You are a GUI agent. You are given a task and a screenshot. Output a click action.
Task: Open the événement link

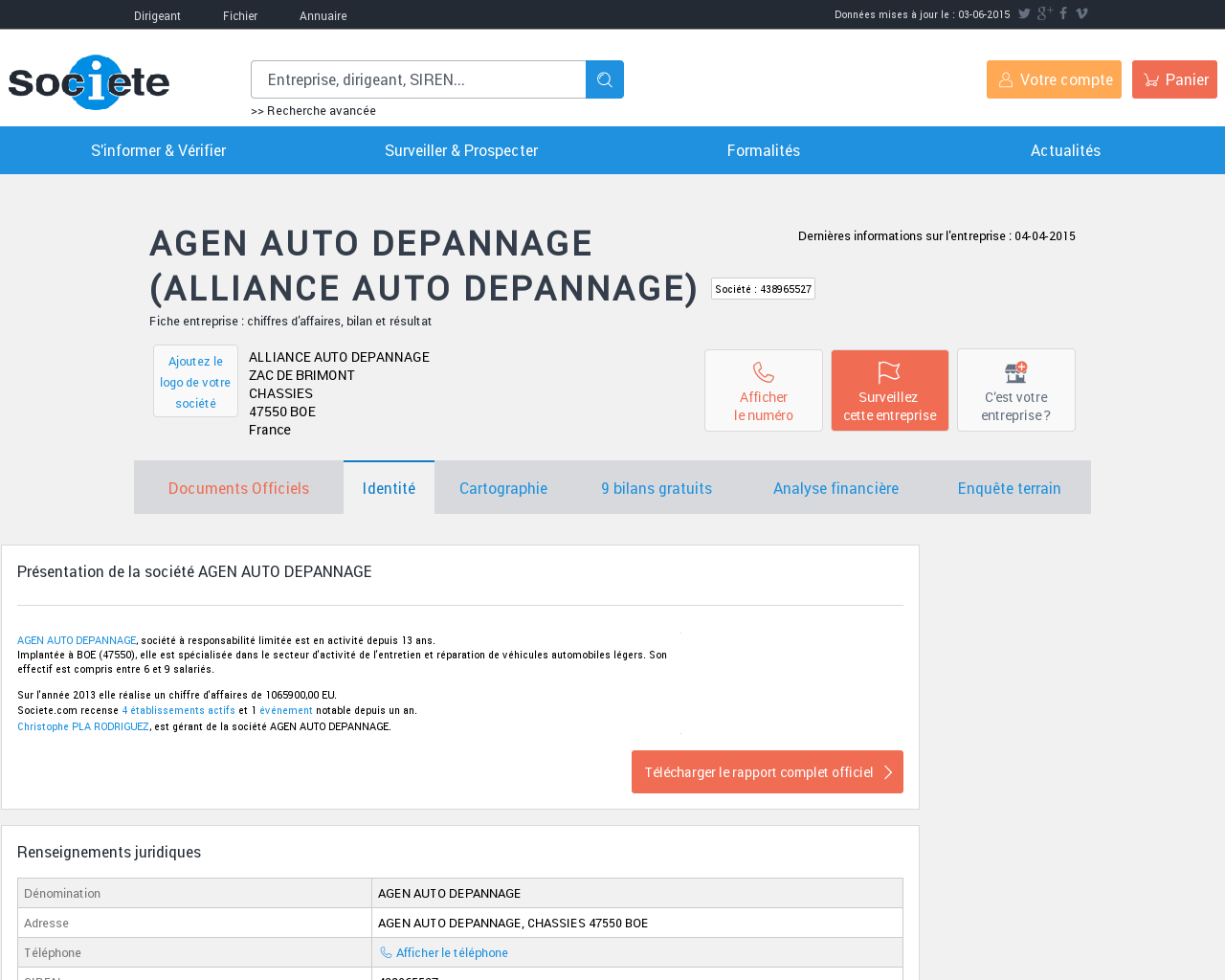286,710
